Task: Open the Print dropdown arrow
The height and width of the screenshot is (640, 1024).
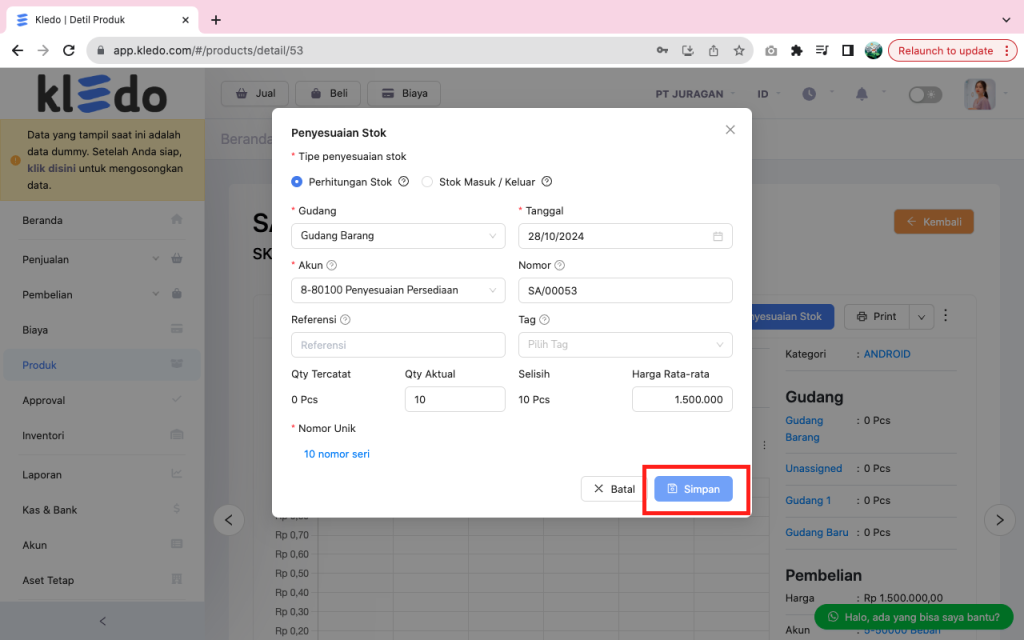Action: point(921,317)
